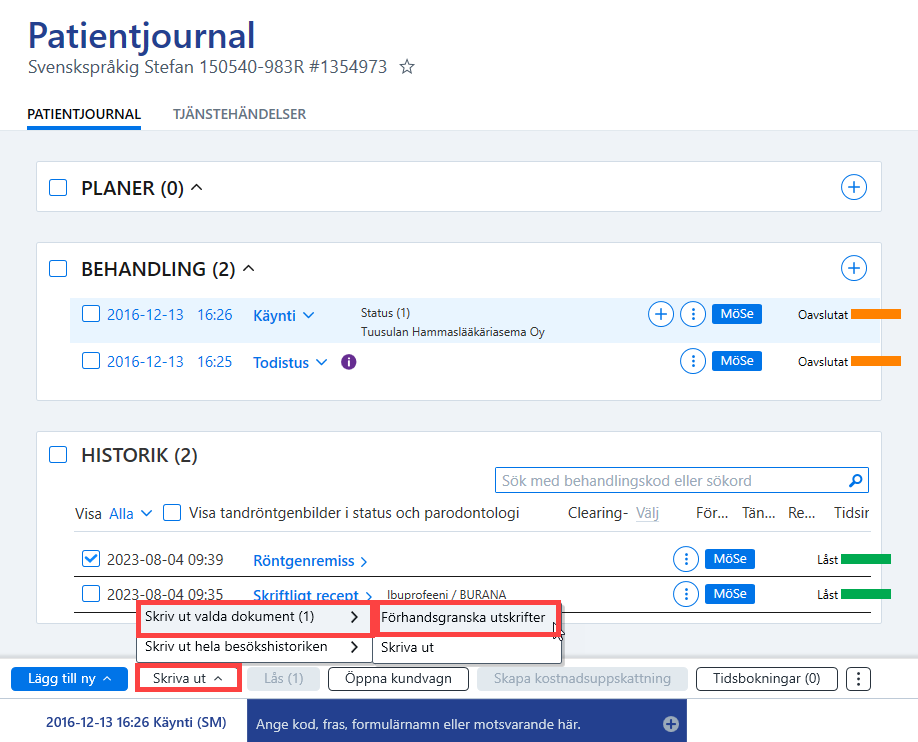Collapse the BEHANDLING section chevron
This screenshot has width=918, height=742.
[249, 268]
